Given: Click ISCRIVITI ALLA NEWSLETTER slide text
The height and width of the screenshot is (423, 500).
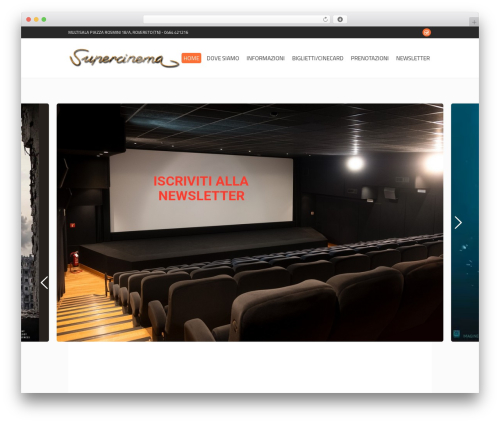Looking at the screenshot, I should [x=201, y=188].
